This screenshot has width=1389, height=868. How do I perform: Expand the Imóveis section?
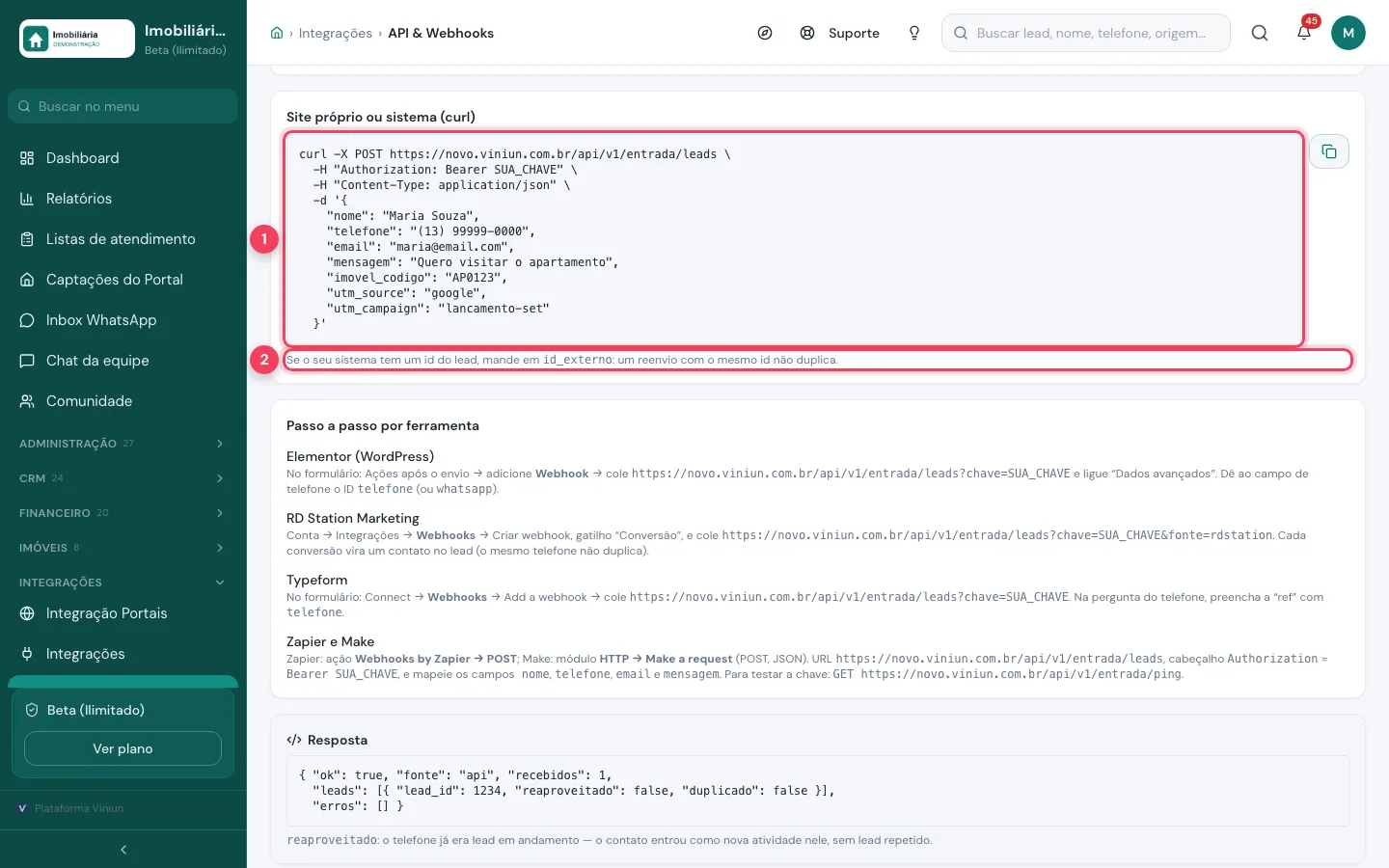(x=123, y=548)
